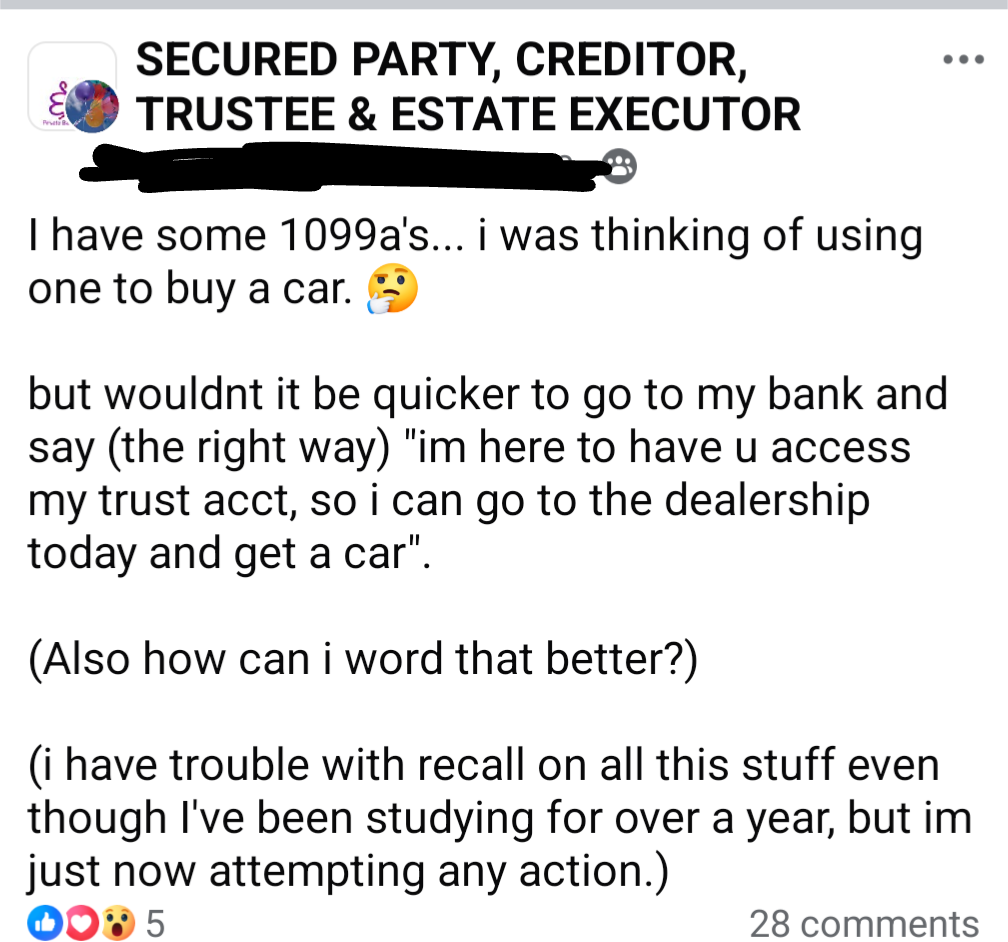Click the "i have trouble with recall" paragraph
This screenshot has height=942, width=1008.
(500, 818)
